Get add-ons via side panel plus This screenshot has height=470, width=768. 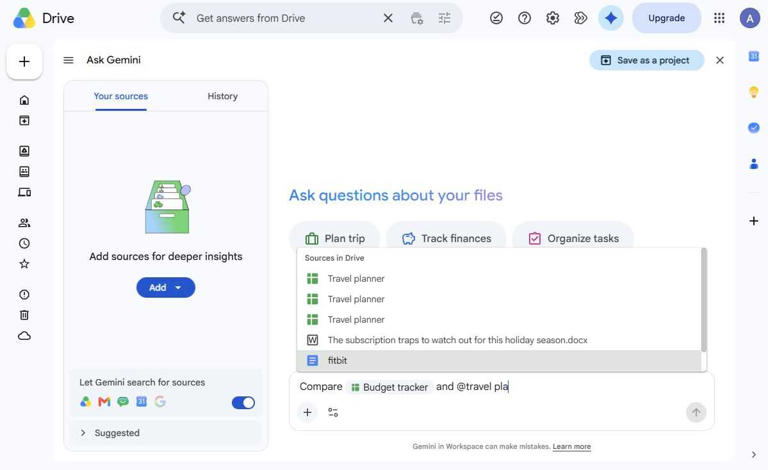pyautogui.click(x=754, y=221)
